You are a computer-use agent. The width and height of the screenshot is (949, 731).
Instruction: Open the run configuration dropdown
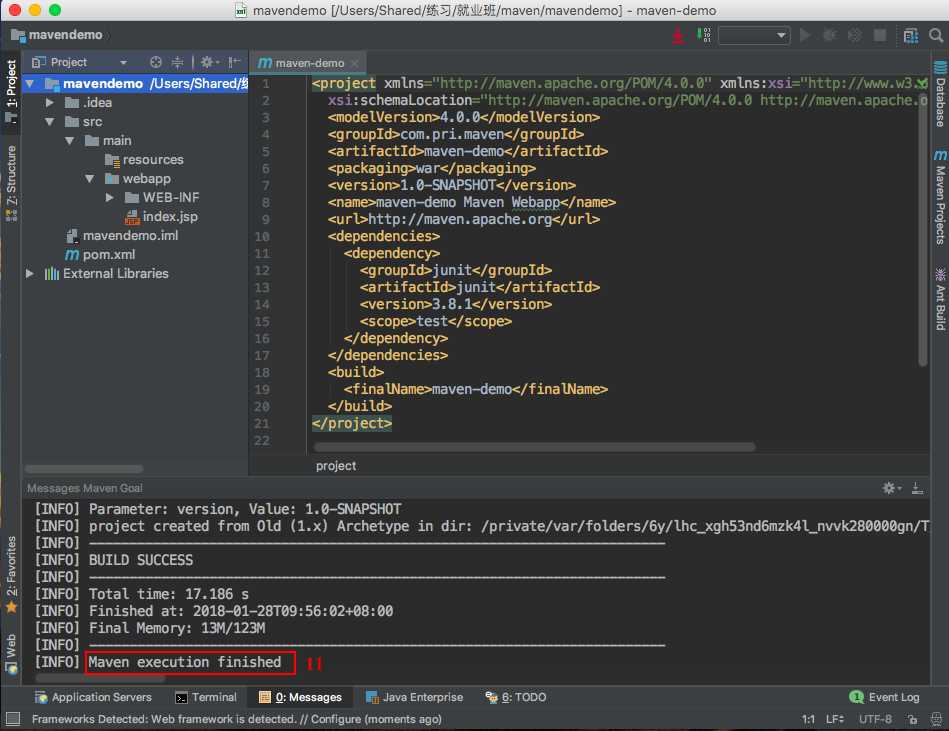(754, 35)
